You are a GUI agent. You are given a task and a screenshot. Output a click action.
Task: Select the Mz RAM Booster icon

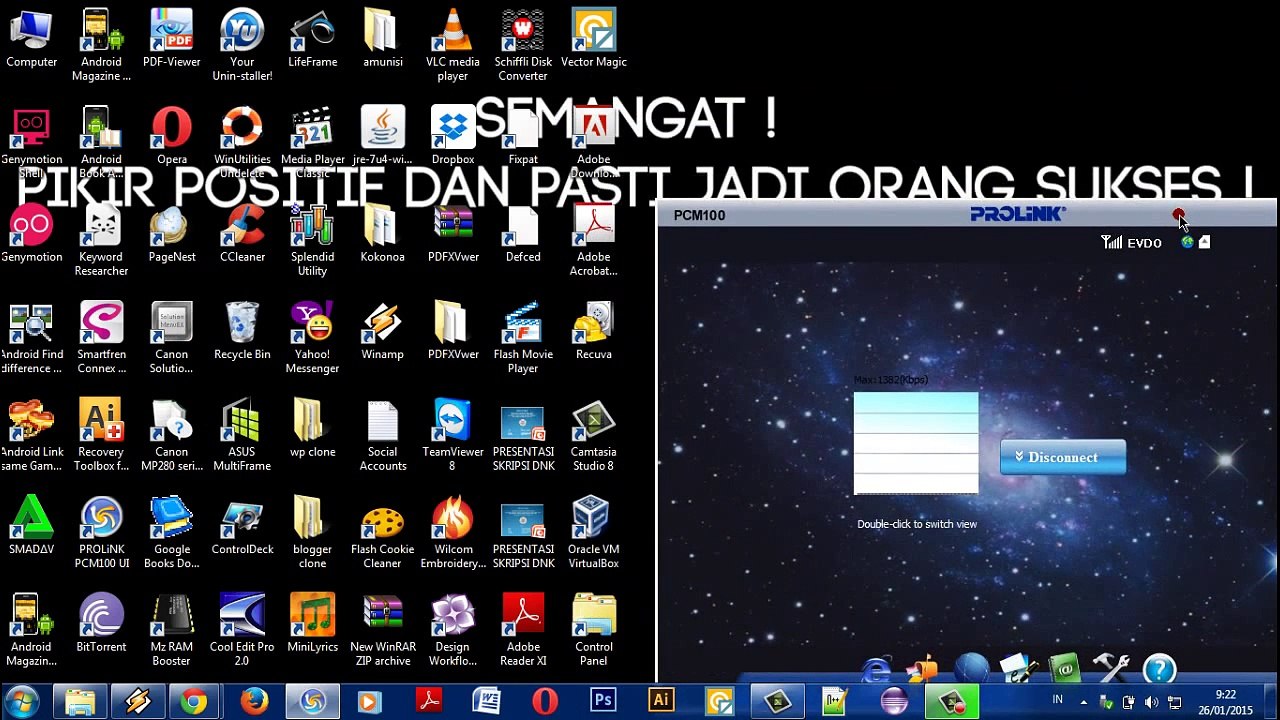(172, 631)
